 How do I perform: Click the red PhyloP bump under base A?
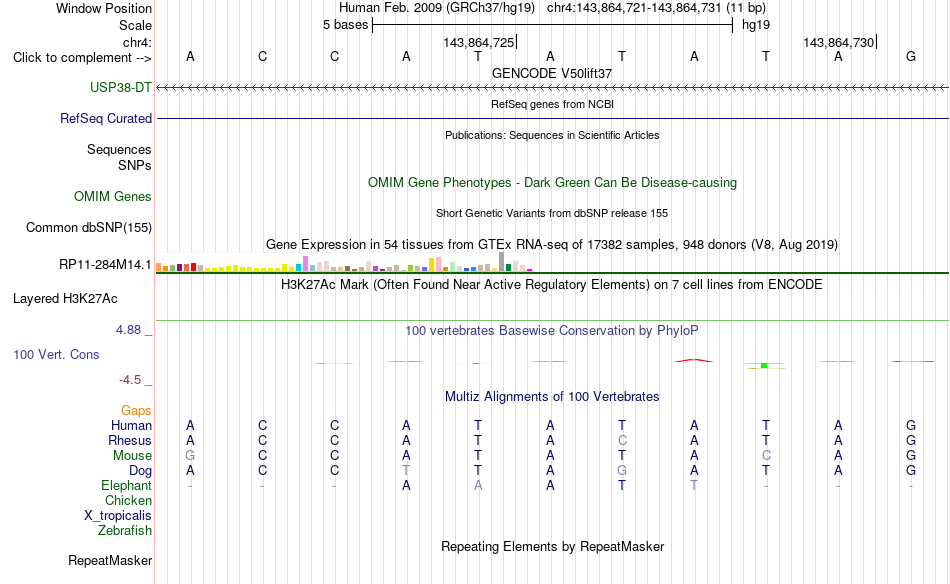click(x=694, y=360)
